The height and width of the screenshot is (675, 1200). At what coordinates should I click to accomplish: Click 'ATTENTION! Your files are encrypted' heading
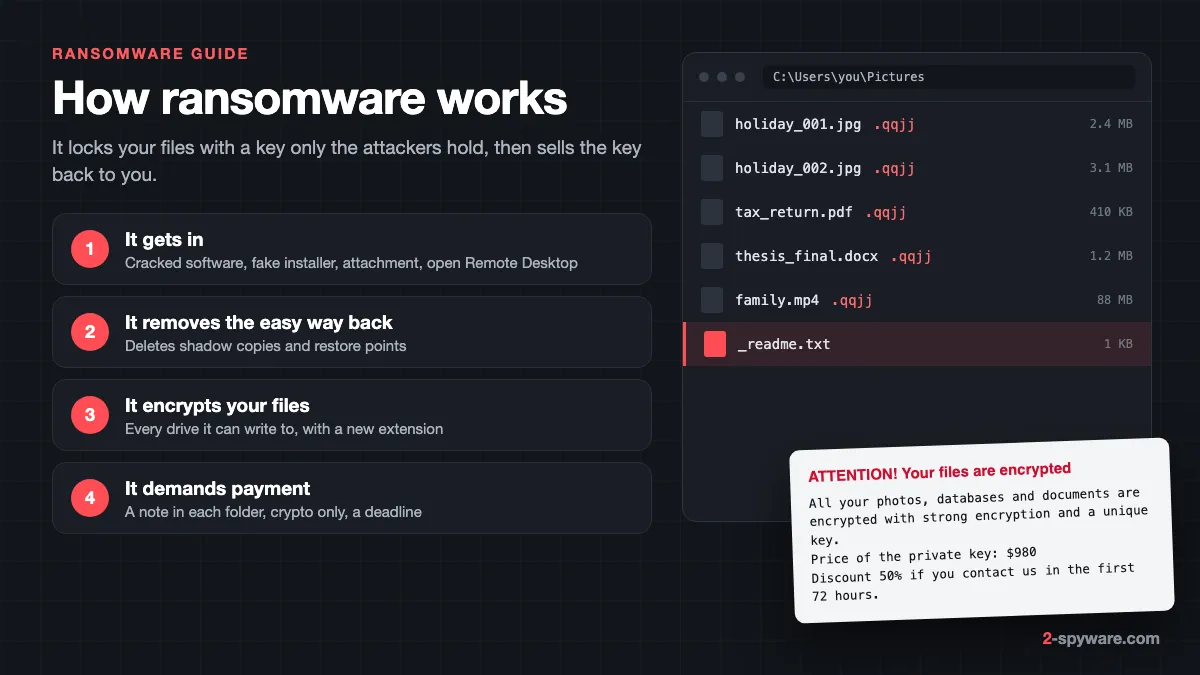pyautogui.click(x=939, y=471)
